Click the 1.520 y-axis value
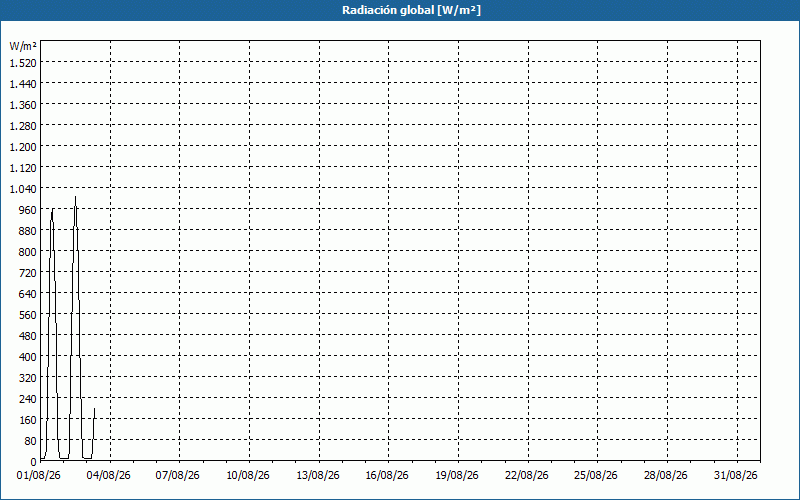Screen dimensions: 800x500 click(x=23, y=63)
